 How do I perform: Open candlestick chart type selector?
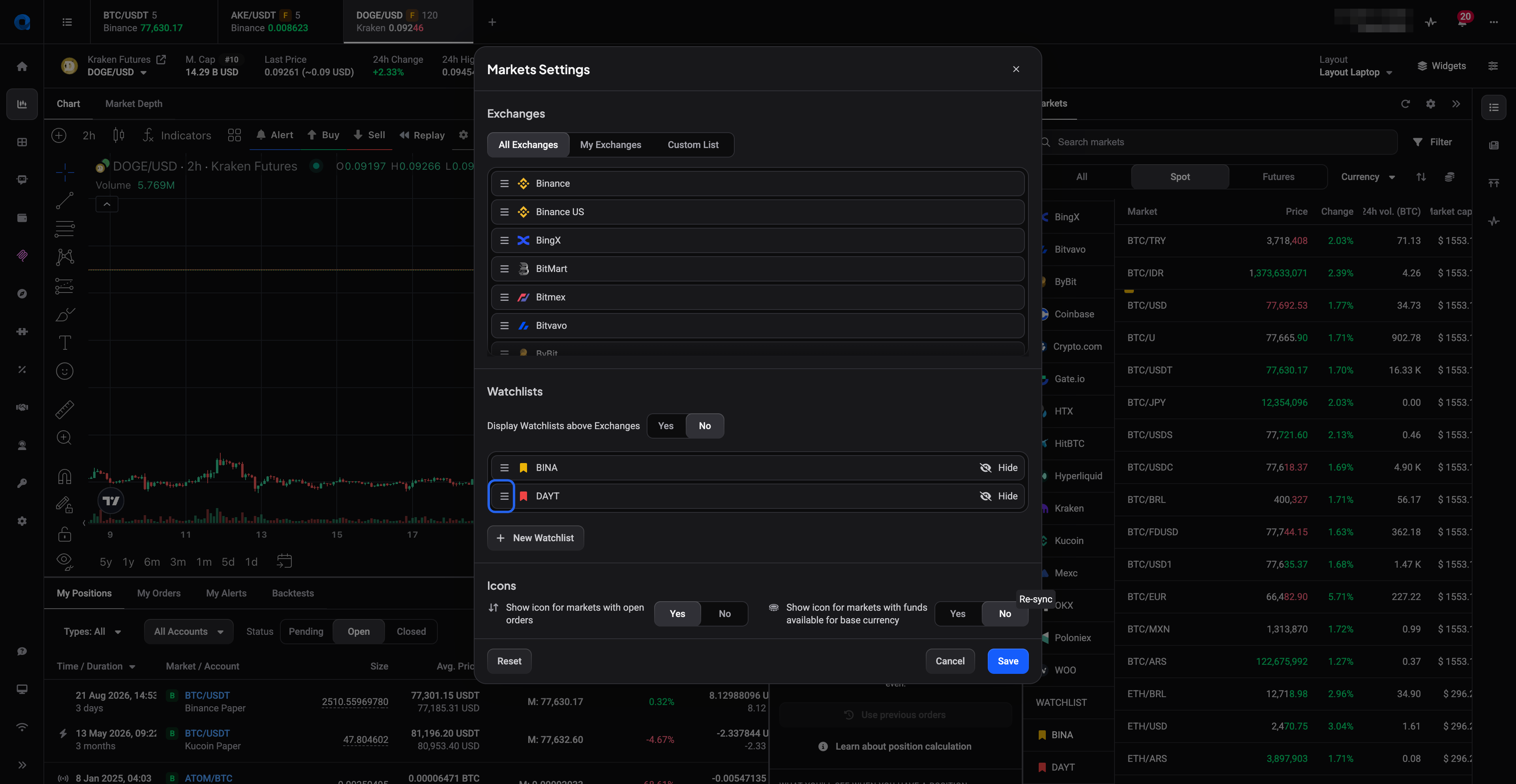pyautogui.click(x=118, y=135)
